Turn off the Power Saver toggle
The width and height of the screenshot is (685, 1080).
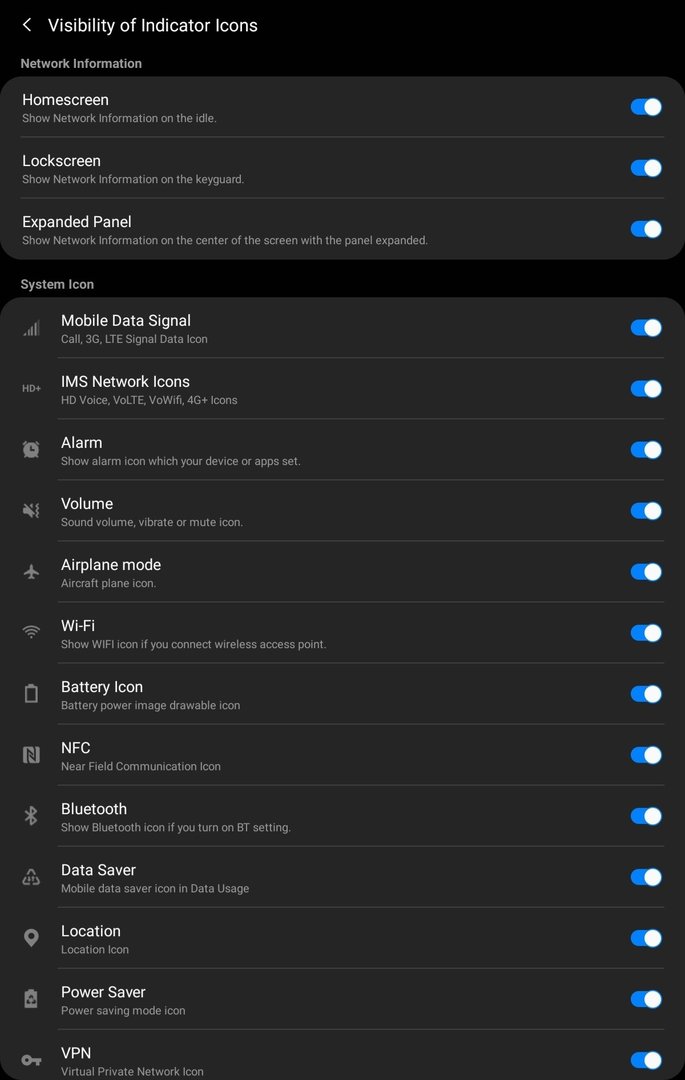646,999
